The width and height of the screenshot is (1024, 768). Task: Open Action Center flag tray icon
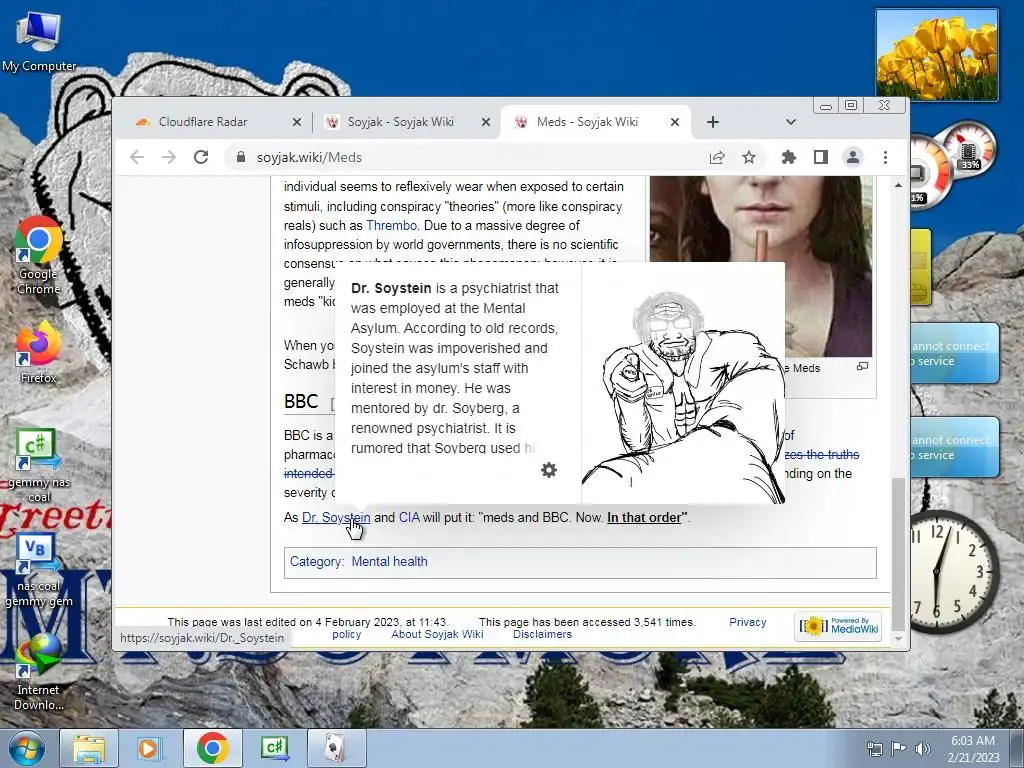point(899,748)
